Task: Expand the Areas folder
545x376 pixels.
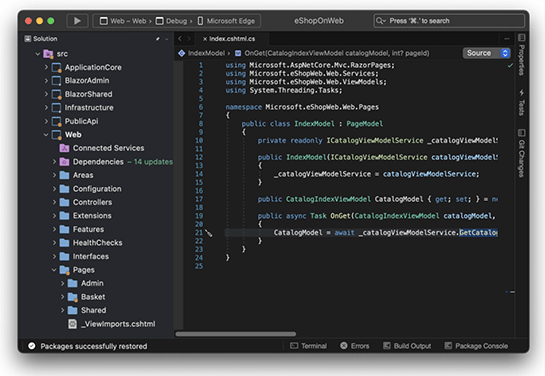Action: [54, 175]
